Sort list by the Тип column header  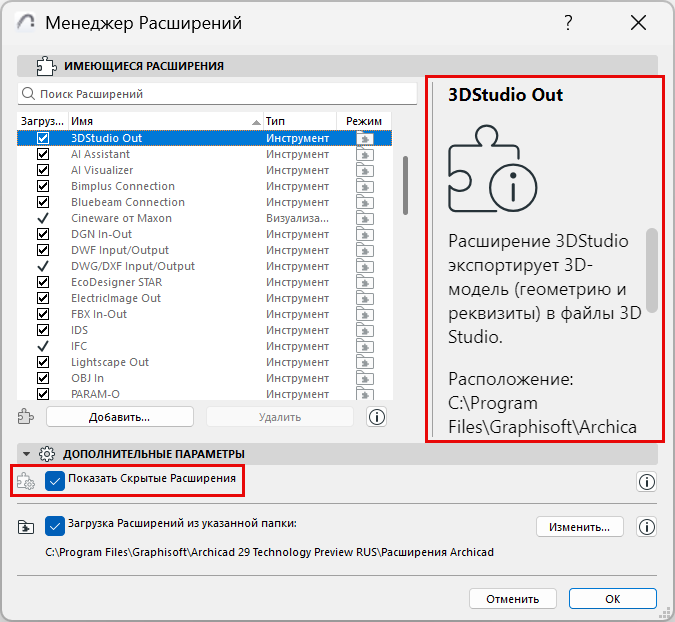coord(300,121)
